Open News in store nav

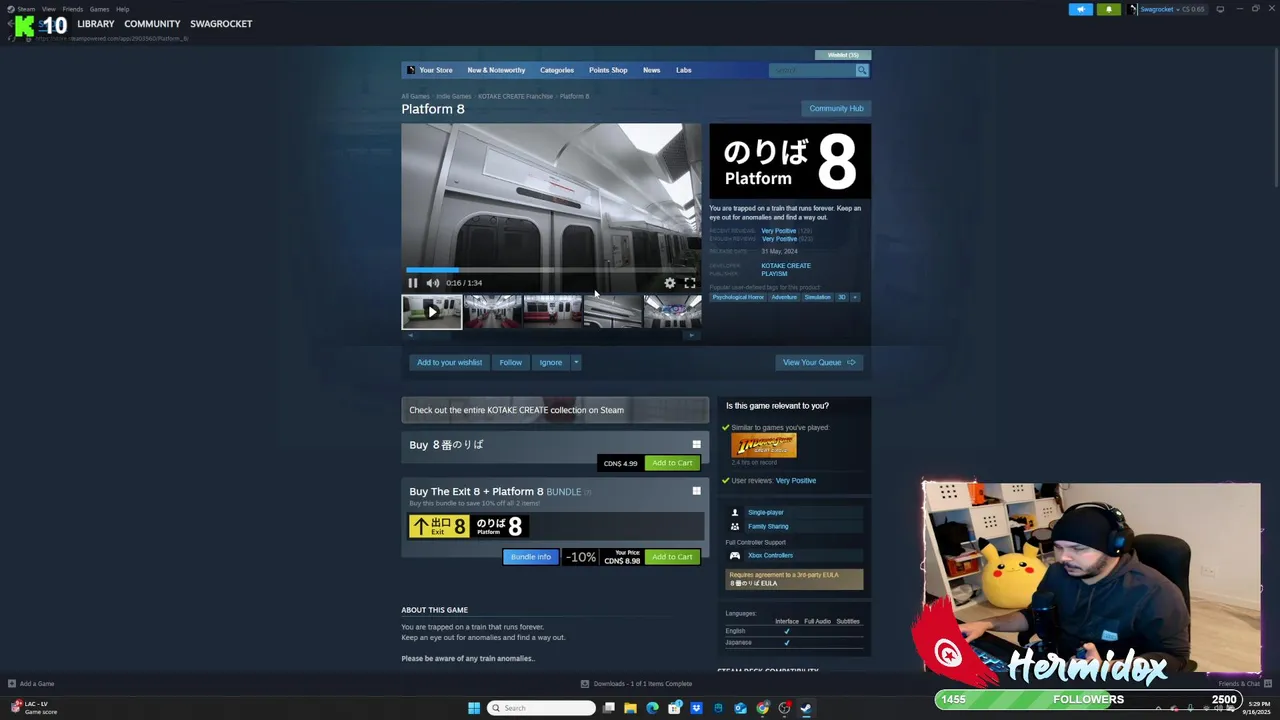point(651,70)
